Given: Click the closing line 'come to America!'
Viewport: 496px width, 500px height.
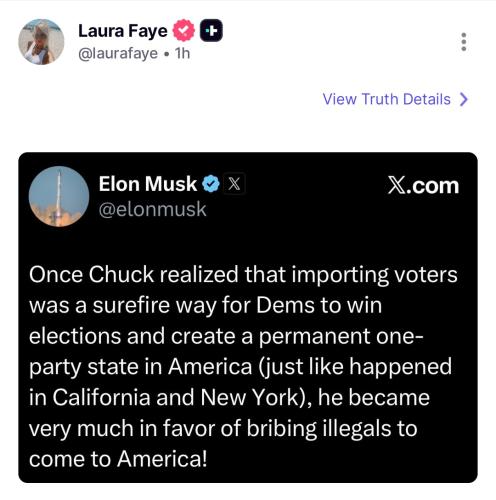Looking at the screenshot, I should click(x=118, y=459).
